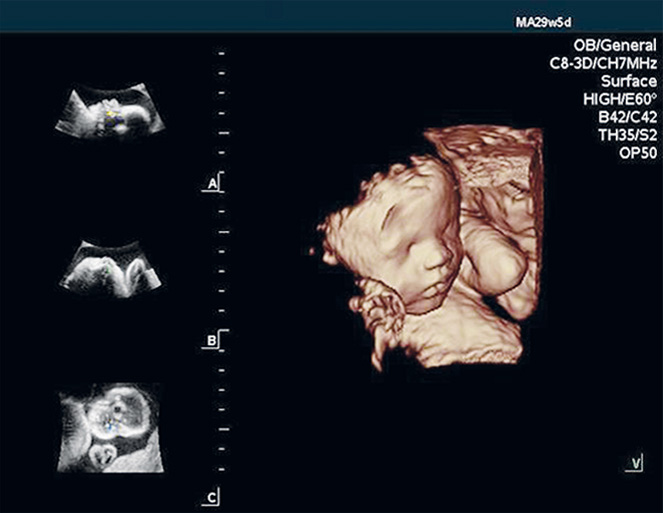
Task: Select the Surface render mode text
Action: click(627, 82)
